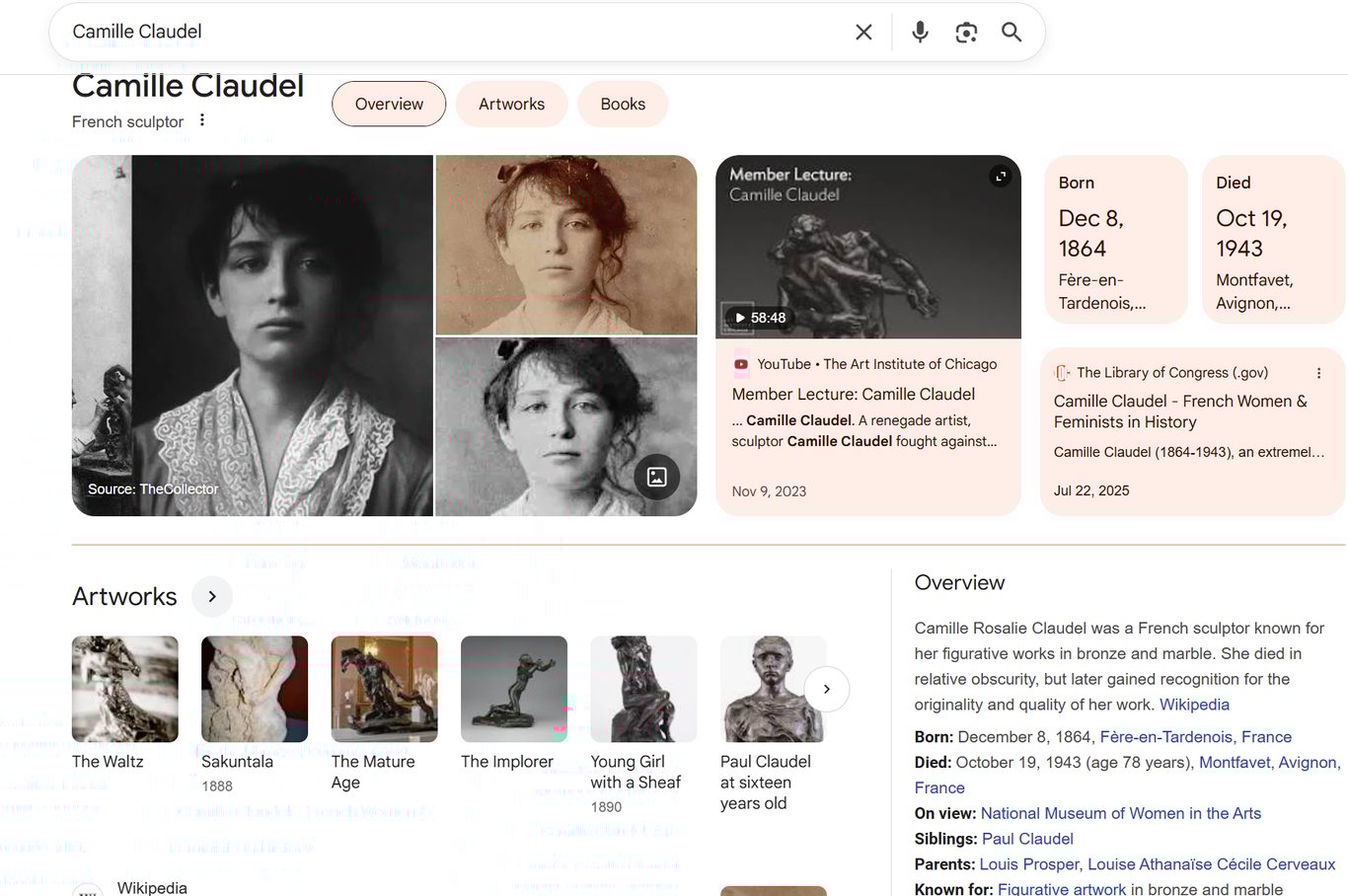Click the Camille Claudel title heading
This screenshot has width=1348, height=896.
187,86
